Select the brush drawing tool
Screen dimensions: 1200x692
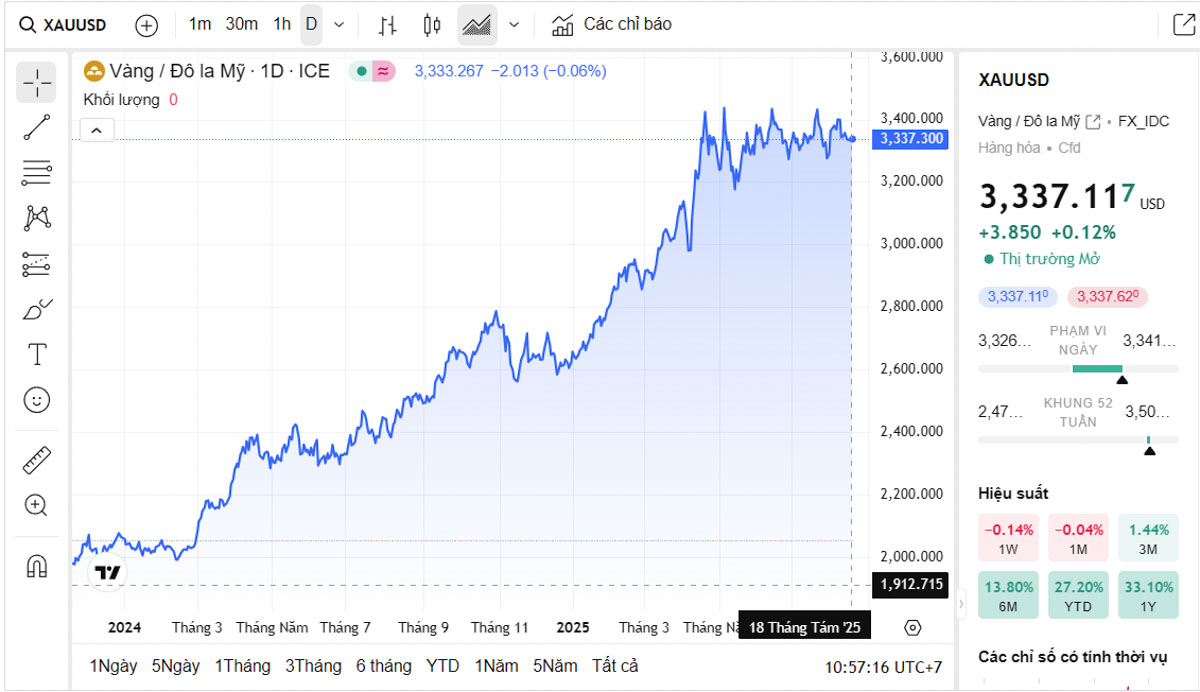(36, 309)
